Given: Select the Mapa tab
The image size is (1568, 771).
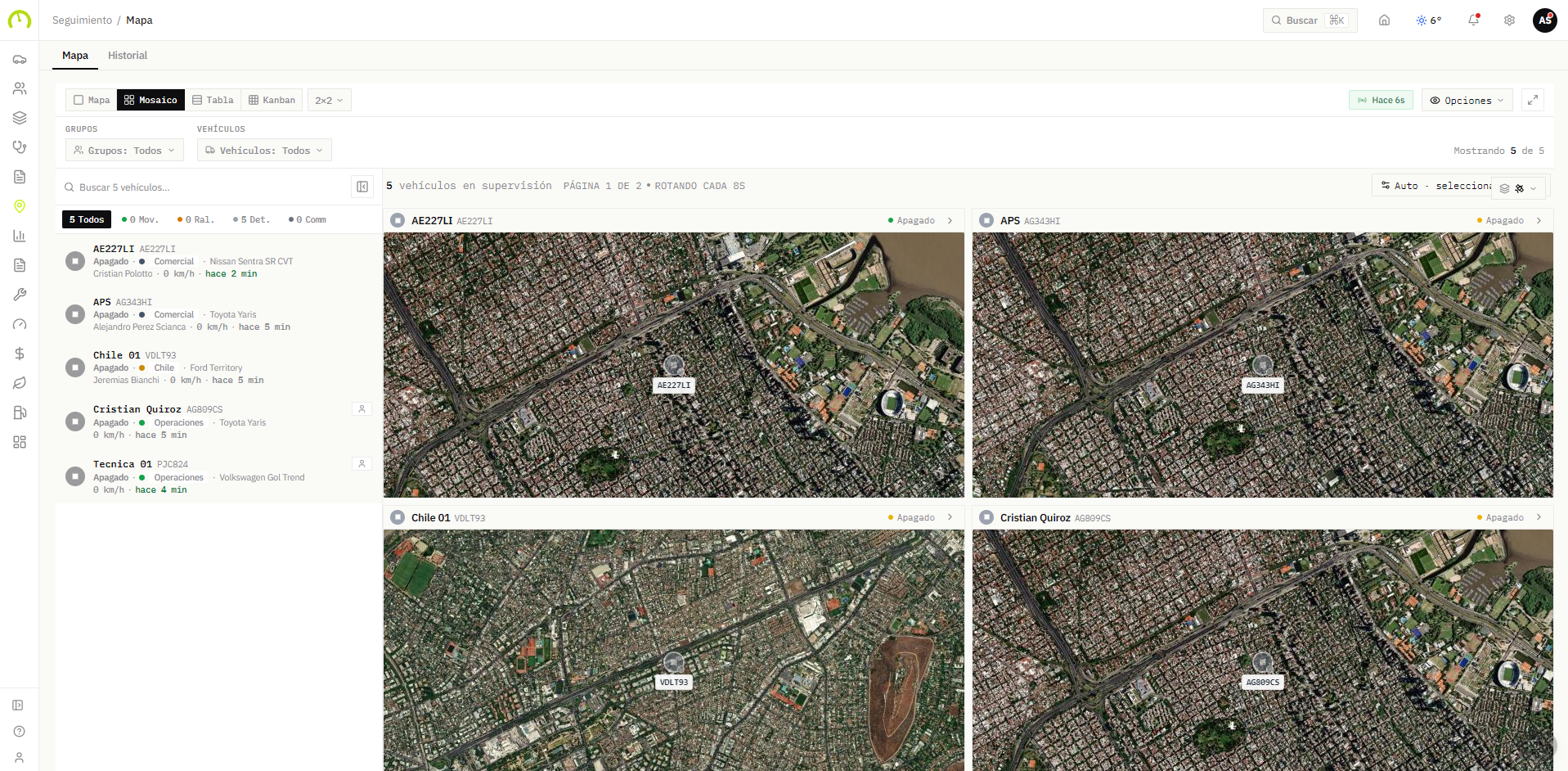Looking at the screenshot, I should point(75,56).
